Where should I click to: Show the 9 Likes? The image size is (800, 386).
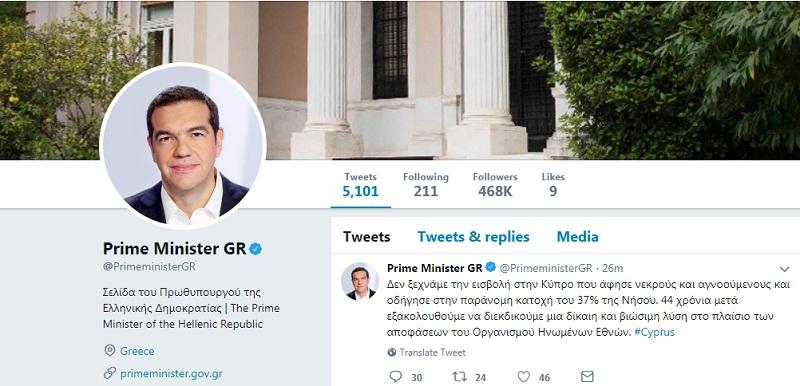click(553, 185)
